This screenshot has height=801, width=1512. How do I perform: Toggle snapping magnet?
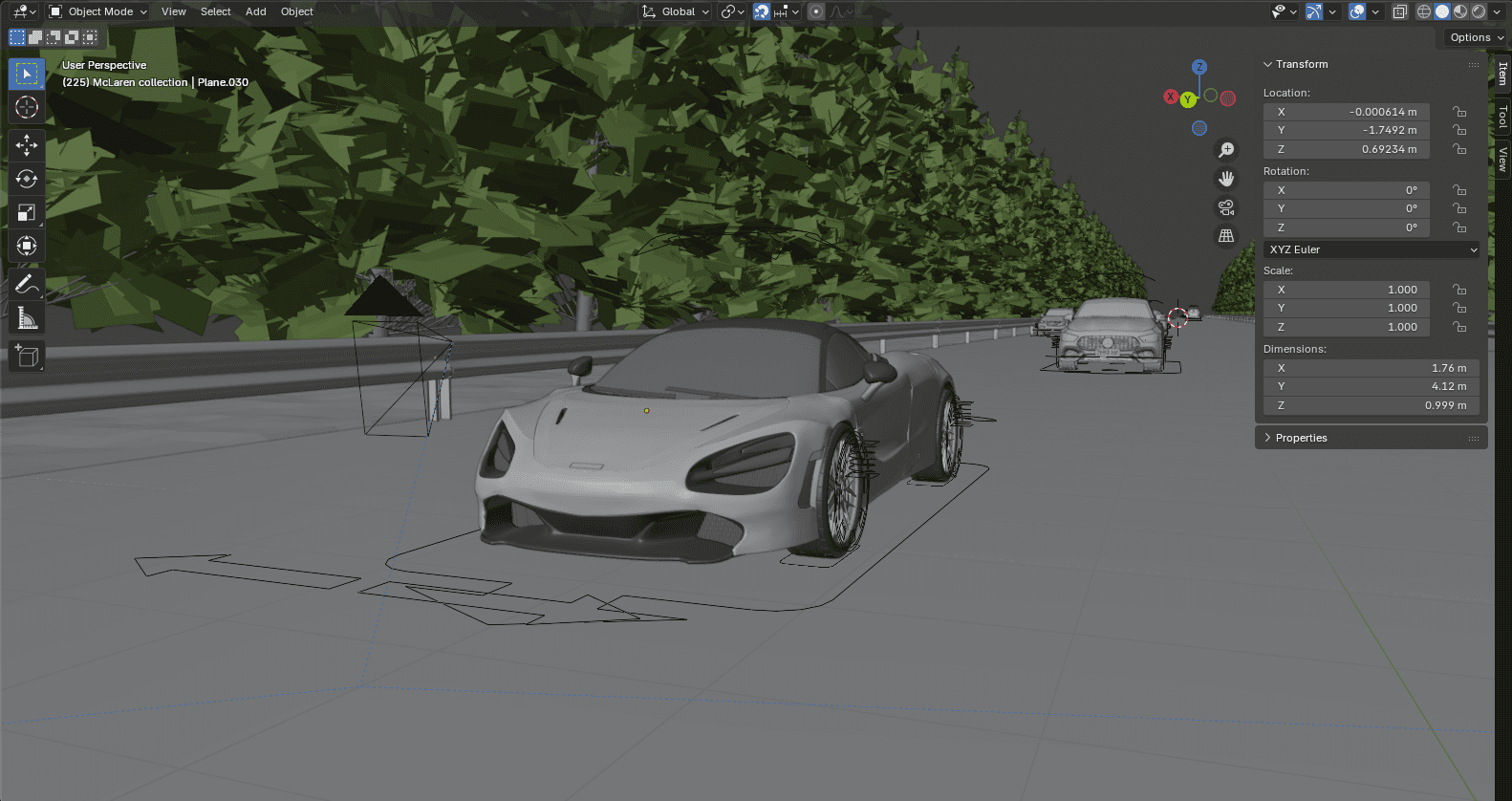point(762,11)
